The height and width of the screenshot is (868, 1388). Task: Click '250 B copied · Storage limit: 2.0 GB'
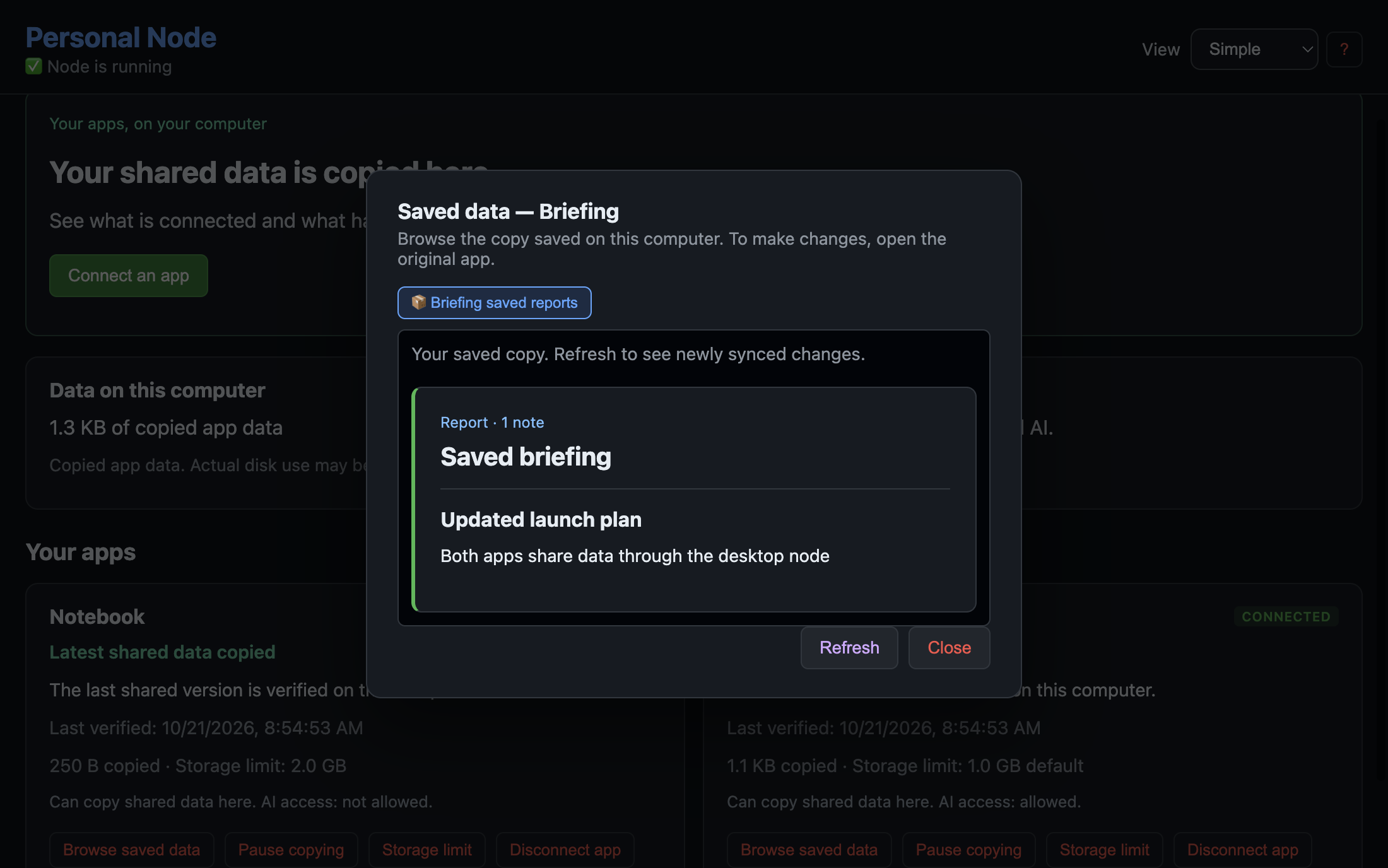(198, 766)
